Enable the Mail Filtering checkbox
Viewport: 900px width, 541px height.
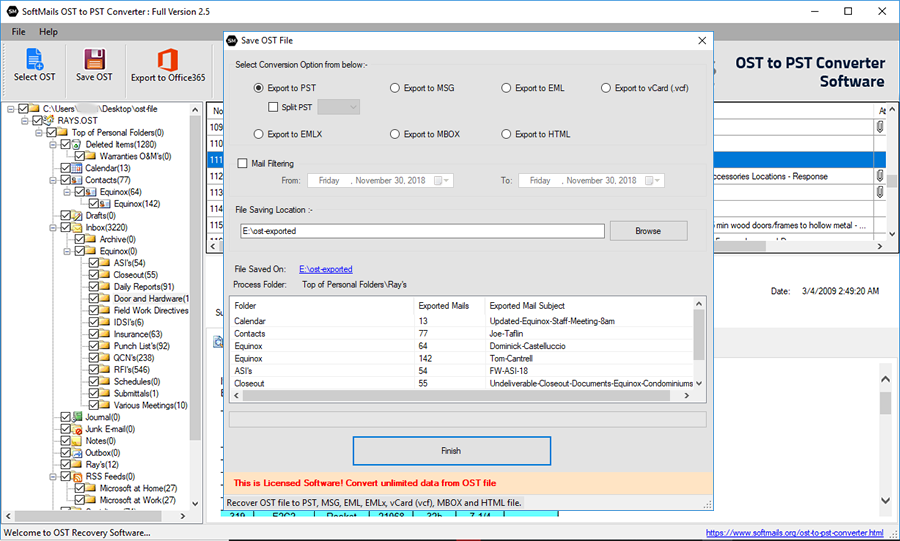point(242,163)
